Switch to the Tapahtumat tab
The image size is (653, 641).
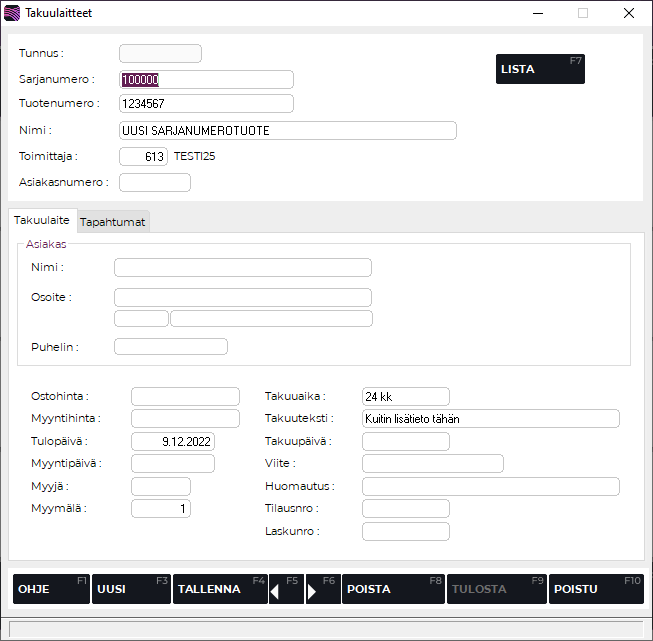(x=114, y=222)
